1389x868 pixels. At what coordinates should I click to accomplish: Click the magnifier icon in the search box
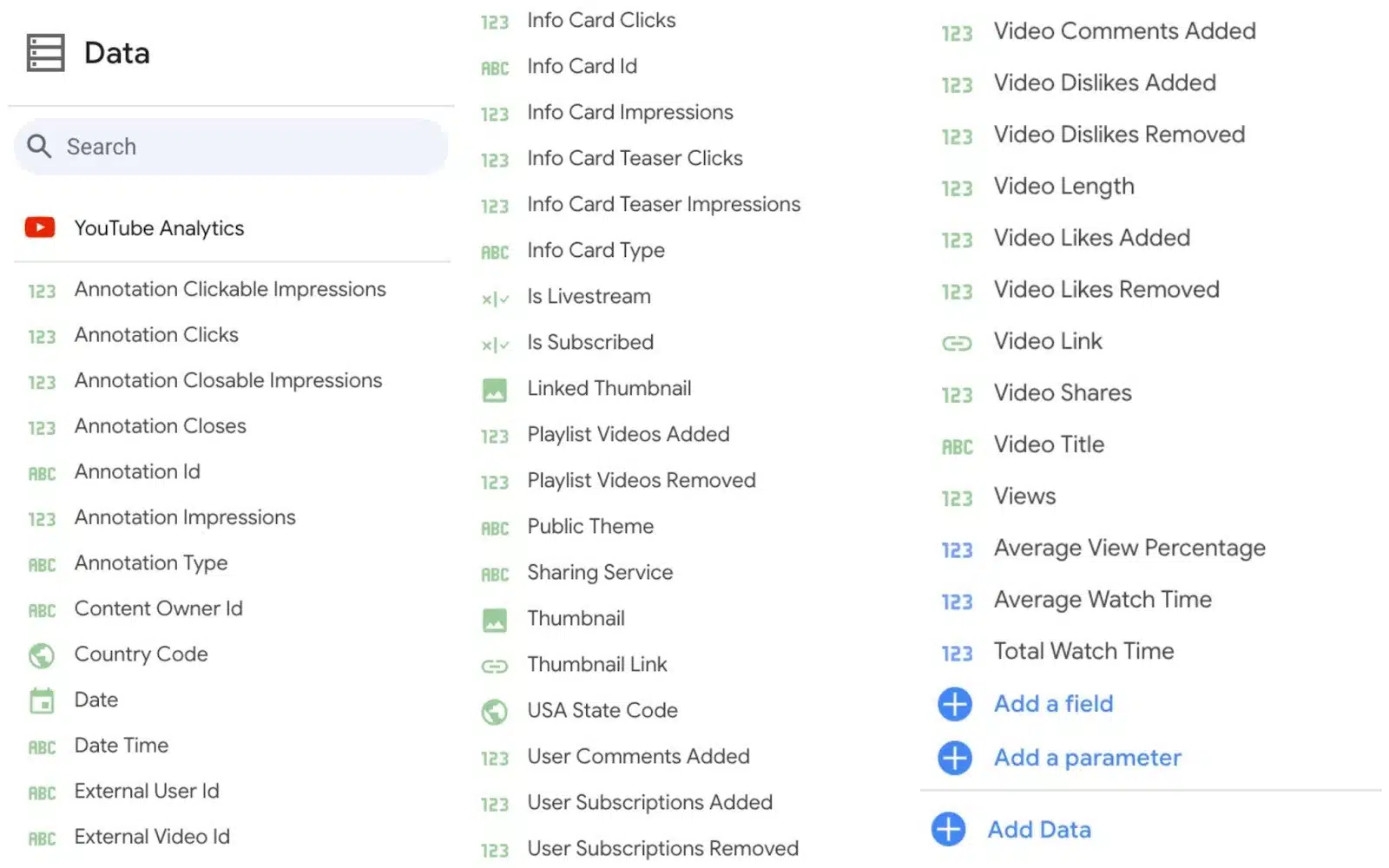(x=39, y=146)
